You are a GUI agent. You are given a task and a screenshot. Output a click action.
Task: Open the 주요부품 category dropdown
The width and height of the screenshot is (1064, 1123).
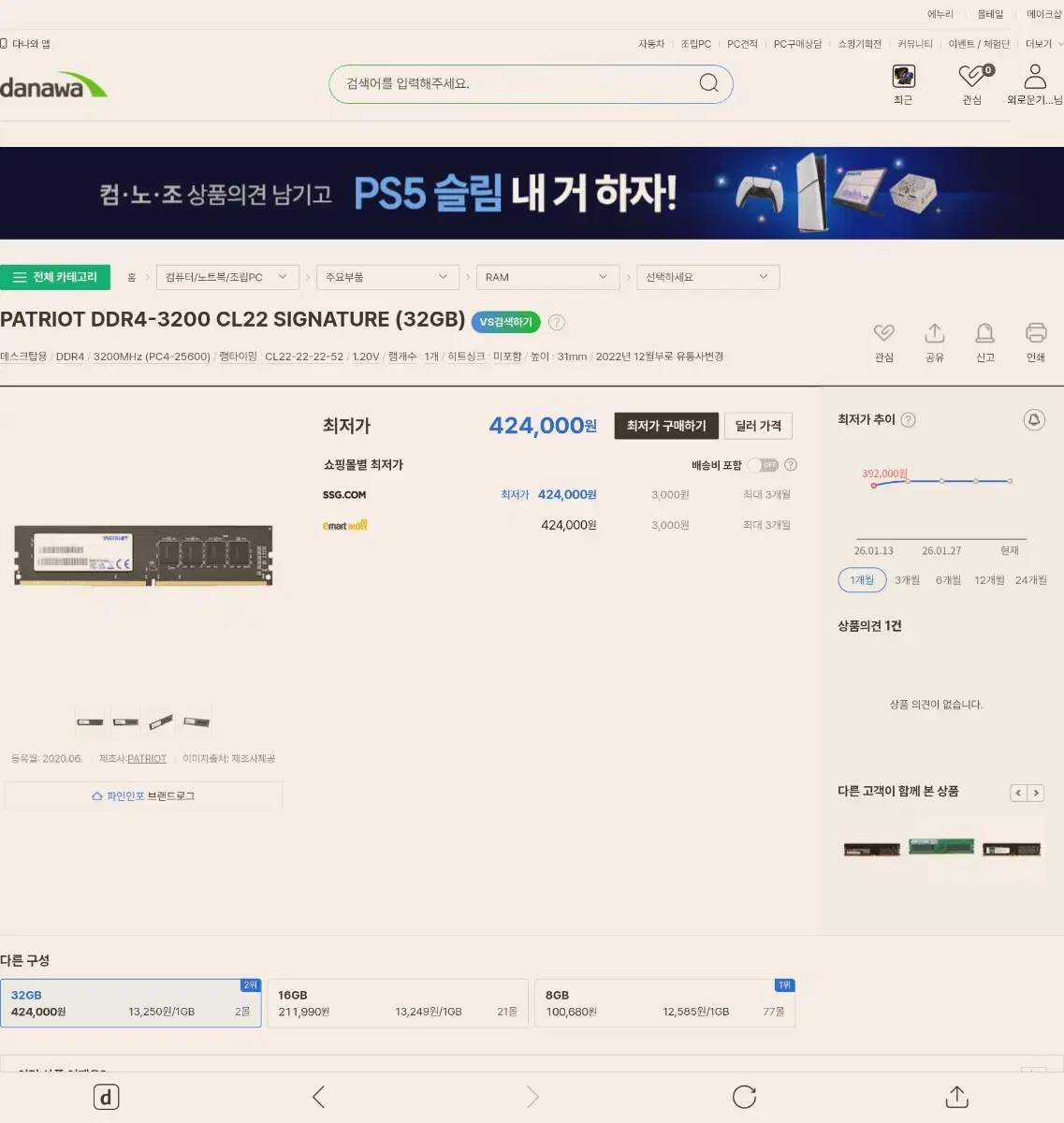tap(387, 277)
